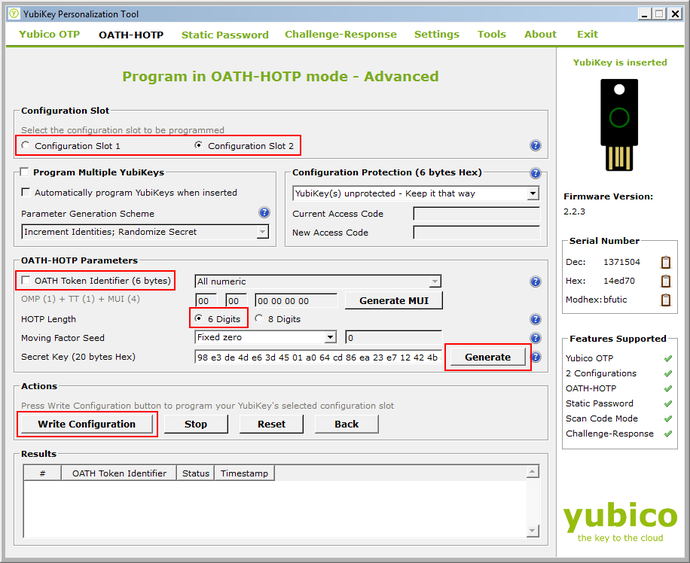Click Status column header
Screen dimensions: 690x563
point(195,473)
